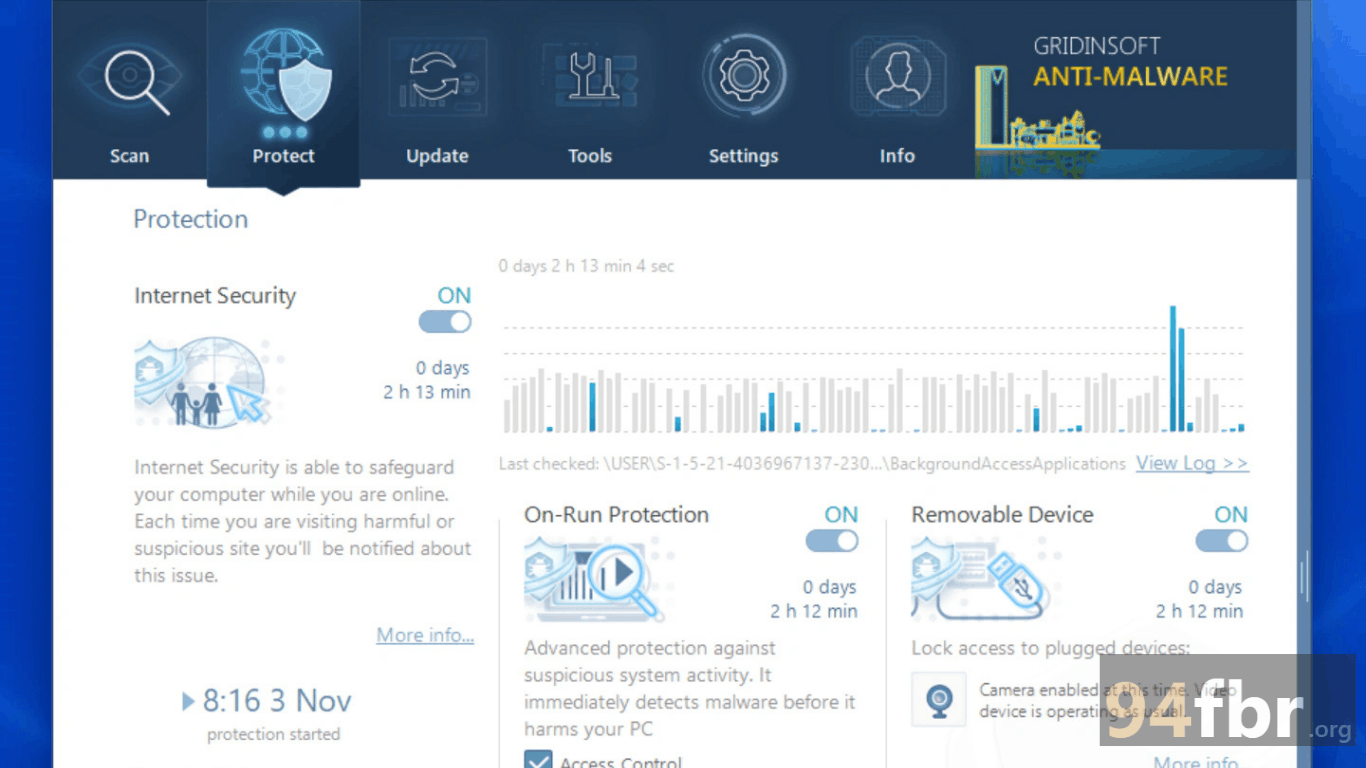Turn off the Internet Security switch
The image size is (1366, 768).
coord(445,322)
